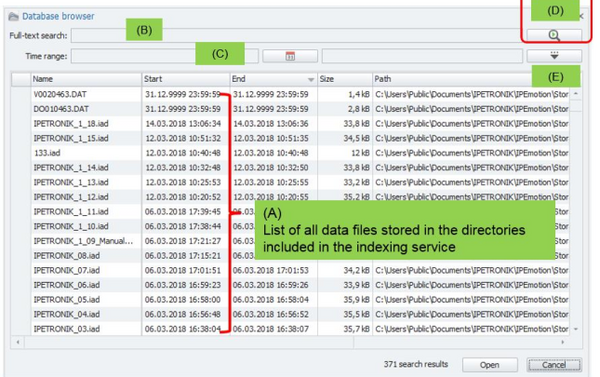Click the Open button
The width and height of the screenshot is (600, 377).
(490, 365)
